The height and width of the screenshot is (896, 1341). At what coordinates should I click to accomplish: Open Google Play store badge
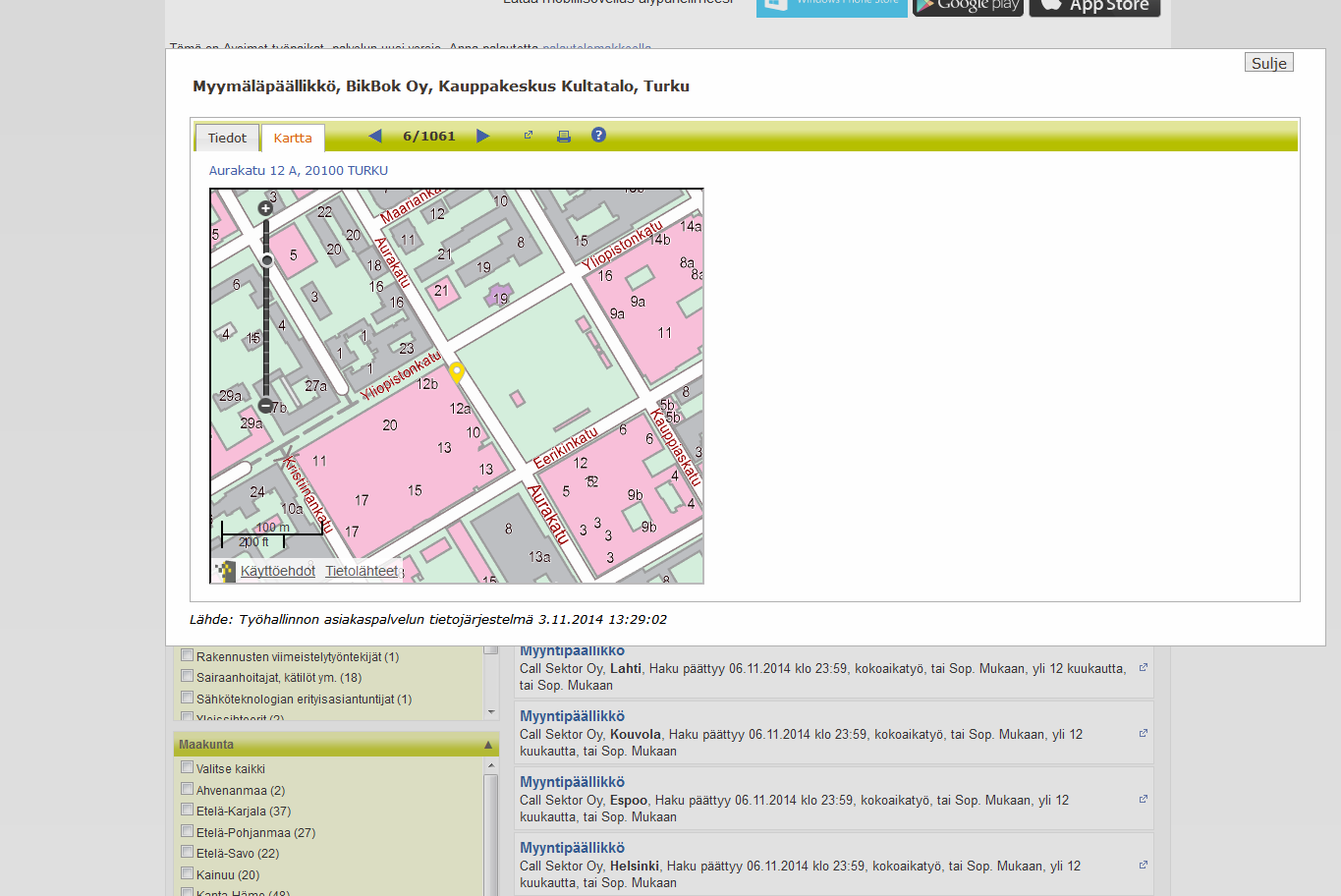968,6
